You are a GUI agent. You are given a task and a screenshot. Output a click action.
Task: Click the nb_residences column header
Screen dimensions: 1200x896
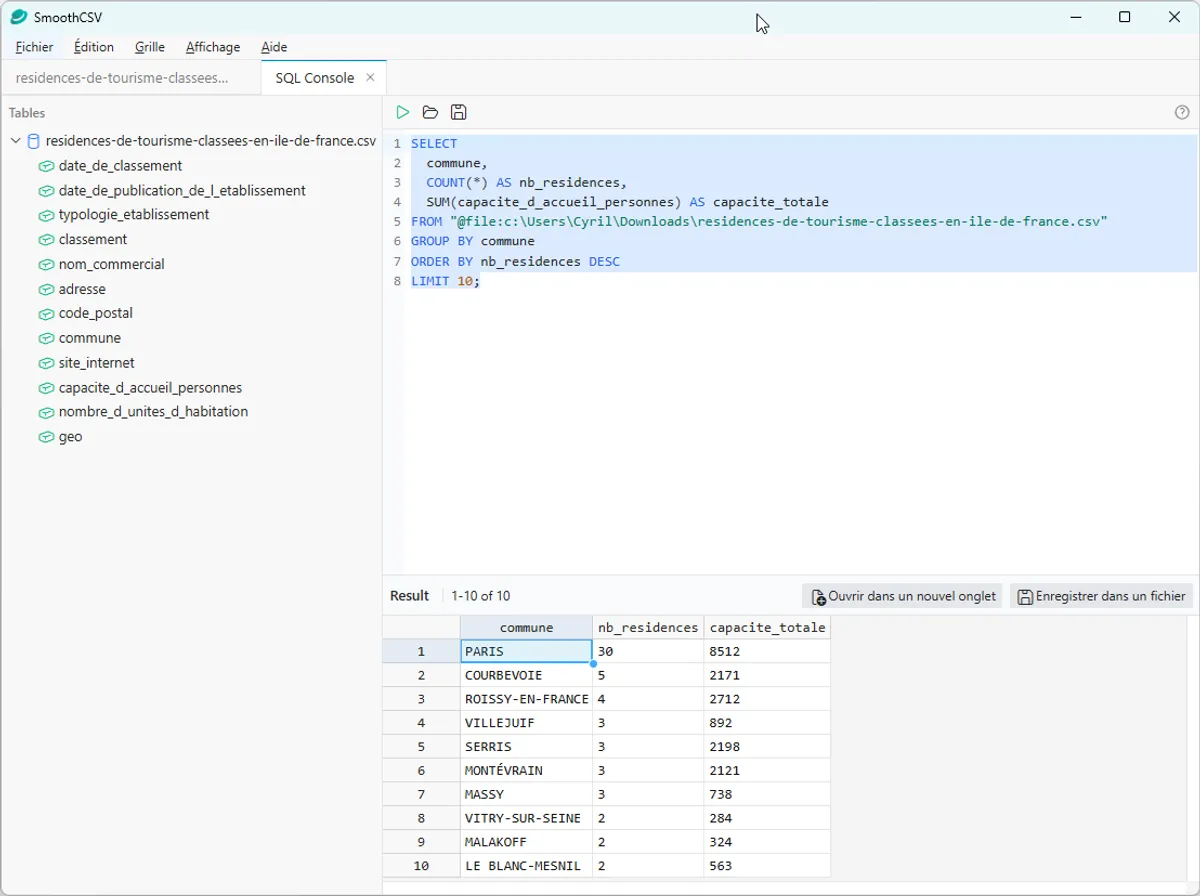tap(647, 627)
